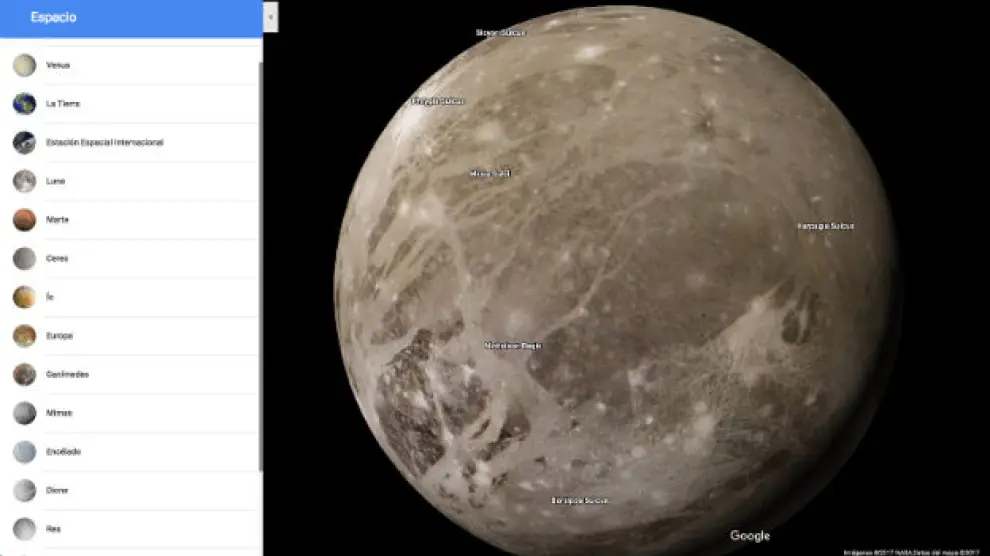990x556 pixels.
Task: Choose Encélado from the sidebar list
Action: tap(62, 452)
